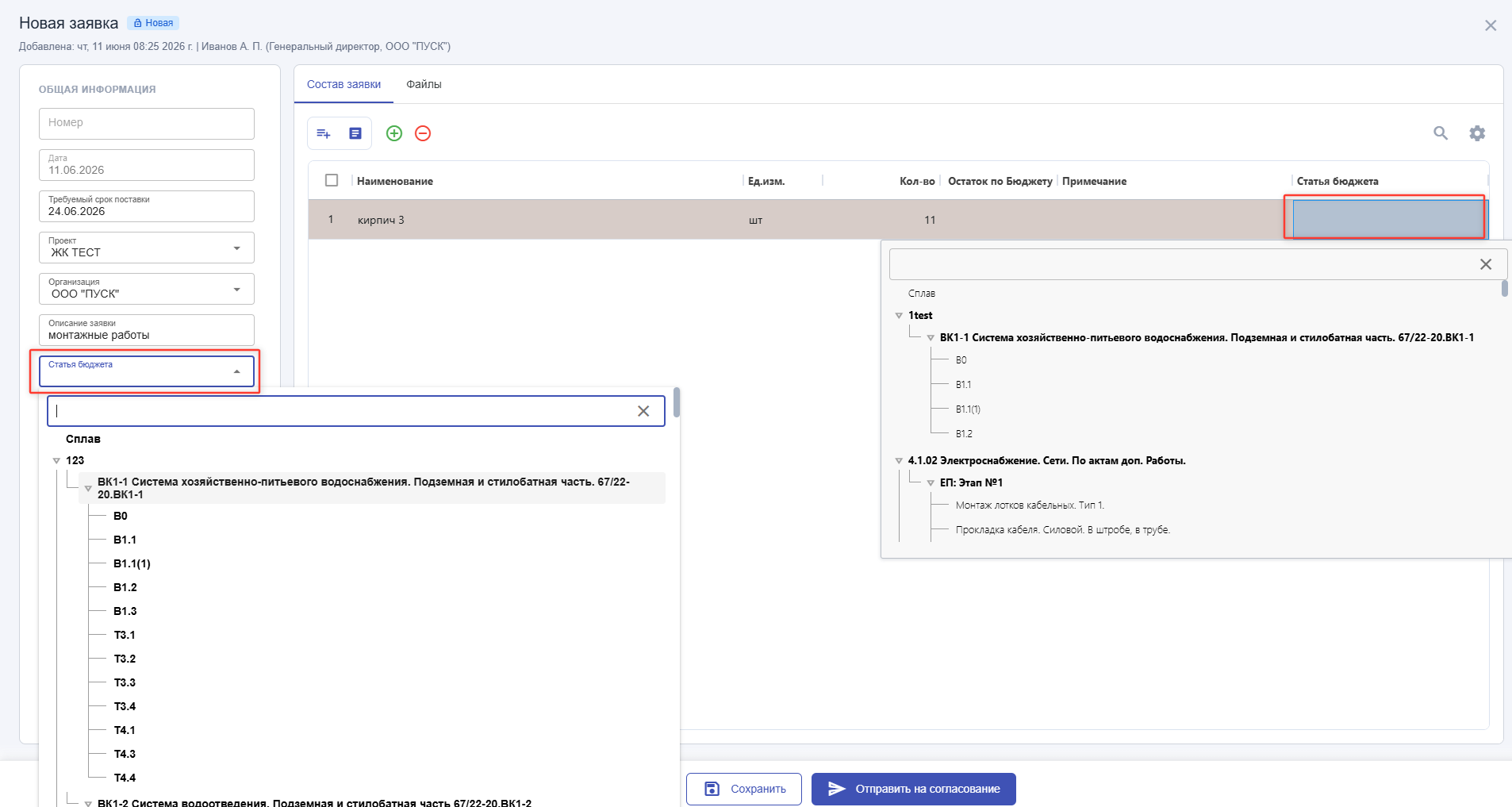Select Т3.4 budget item

125,706
